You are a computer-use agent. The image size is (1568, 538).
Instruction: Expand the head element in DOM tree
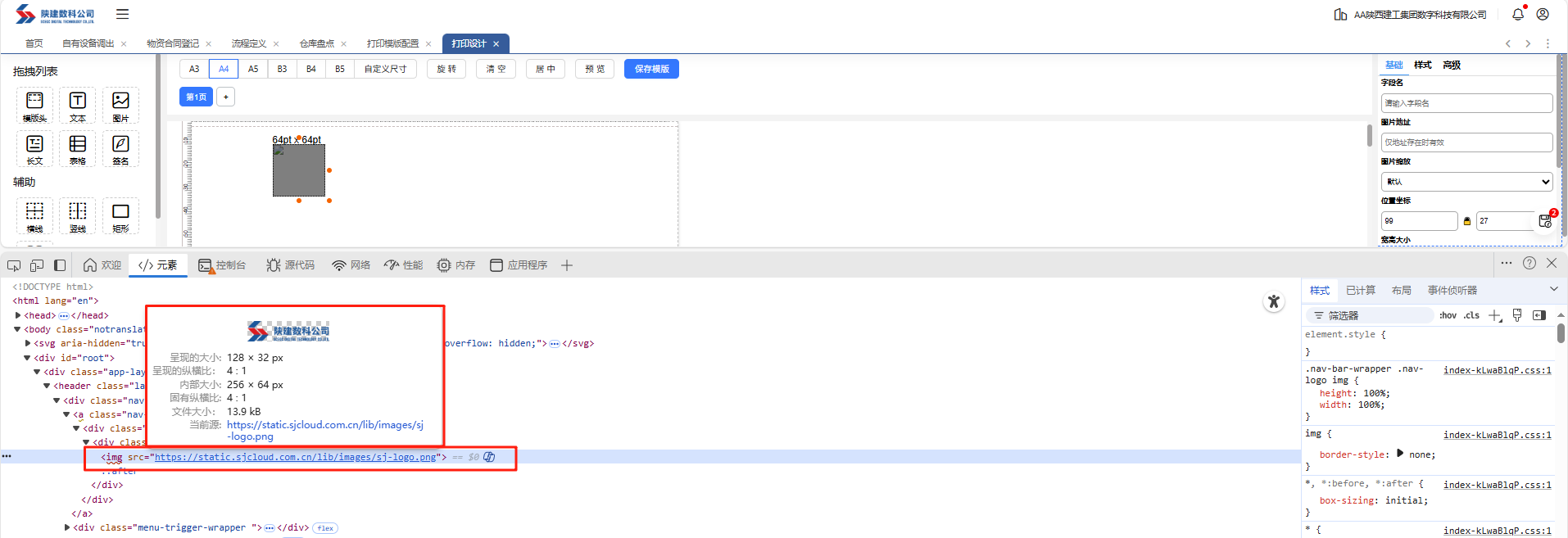[x=18, y=315]
